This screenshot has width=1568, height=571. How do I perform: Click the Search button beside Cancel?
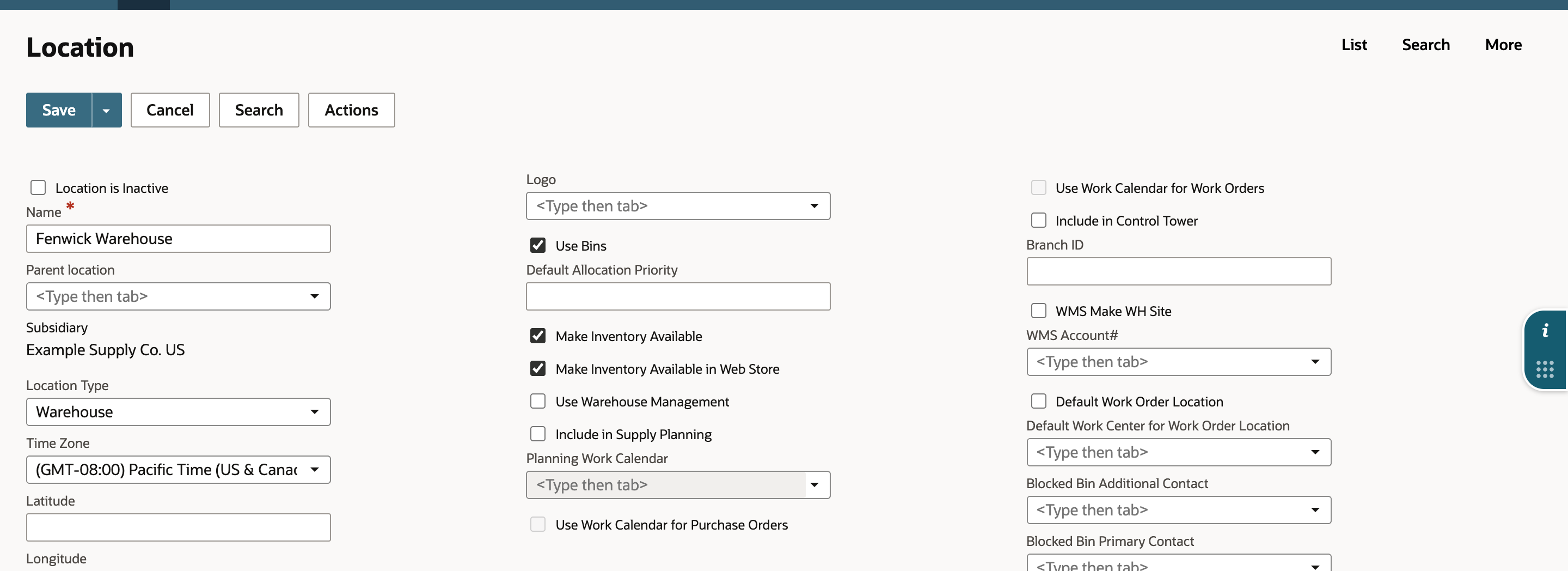tap(259, 110)
